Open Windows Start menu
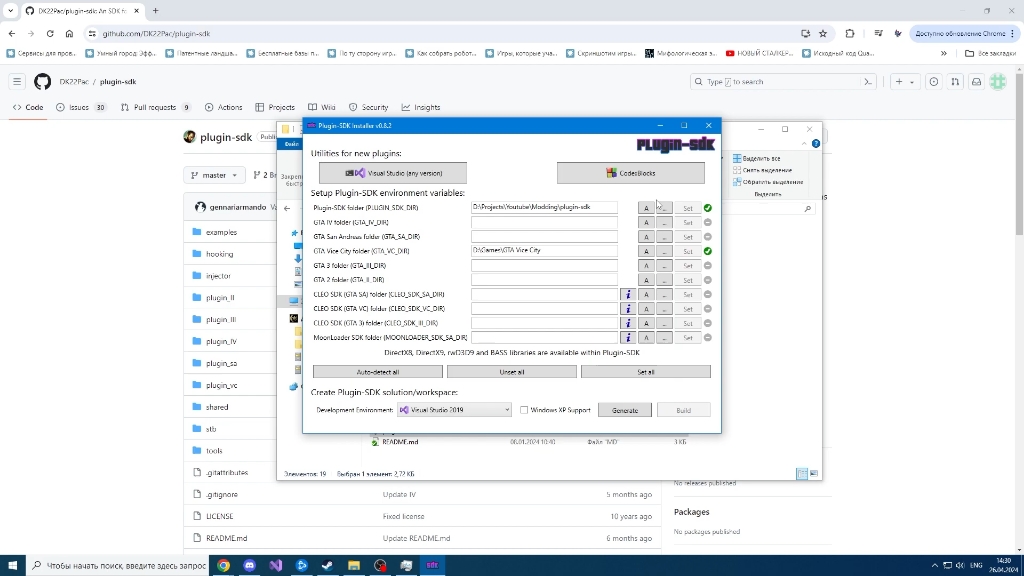Image resolution: width=1024 pixels, height=576 pixels. 12,566
